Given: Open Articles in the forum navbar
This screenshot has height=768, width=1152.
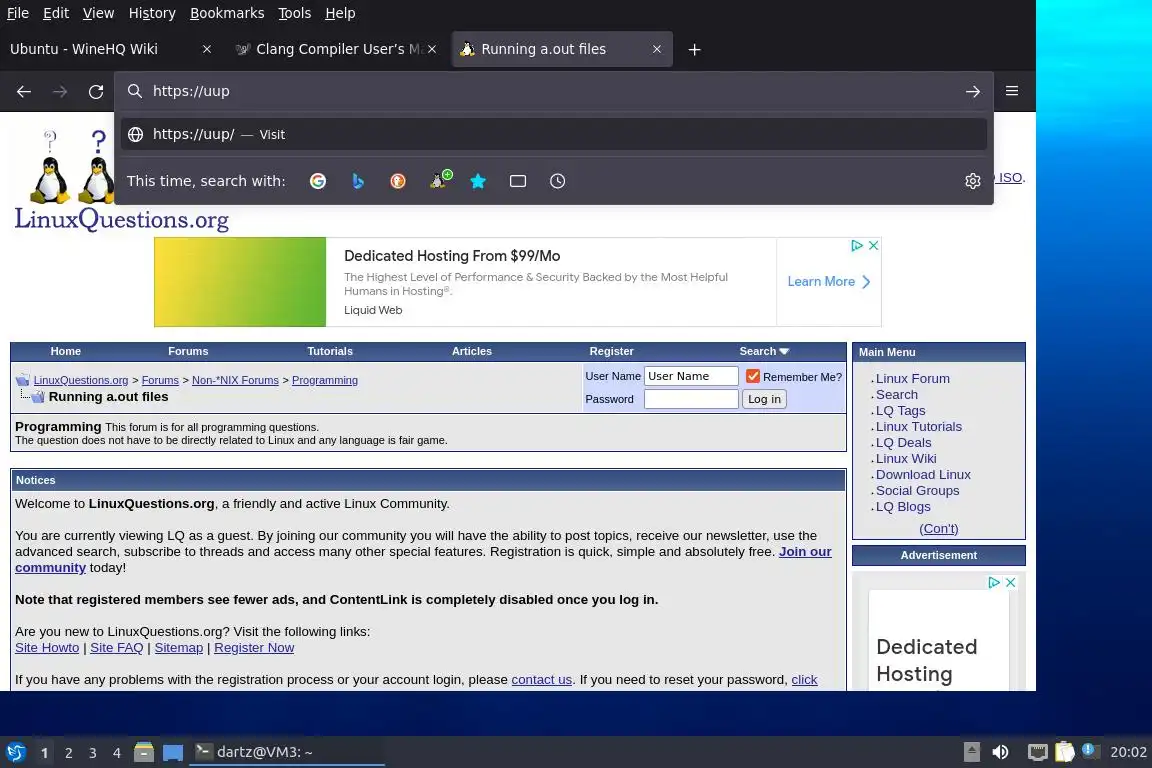Looking at the screenshot, I should pyautogui.click(x=472, y=351).
